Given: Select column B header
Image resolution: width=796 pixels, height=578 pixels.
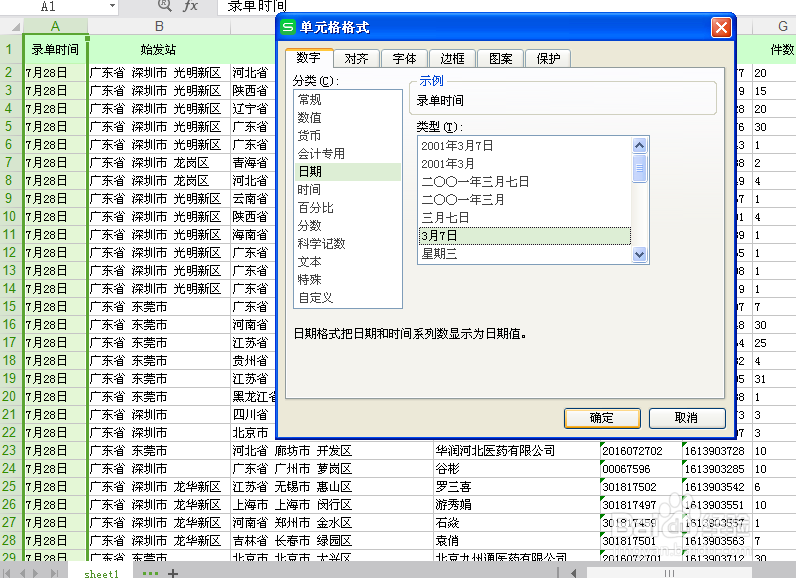Looking at the screenshot, I should 159,26.
